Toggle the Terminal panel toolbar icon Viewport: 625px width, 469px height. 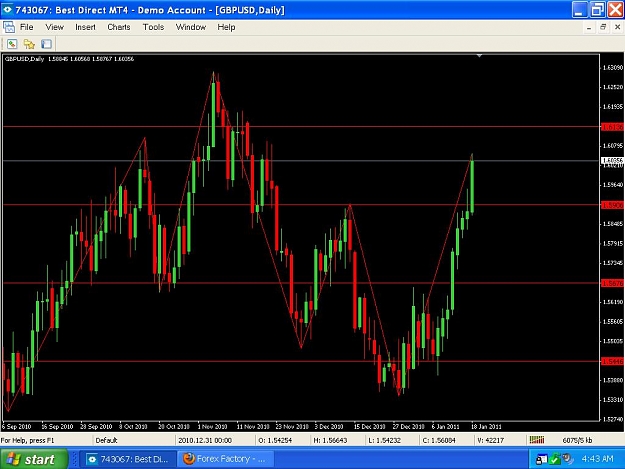click(46, 44)
